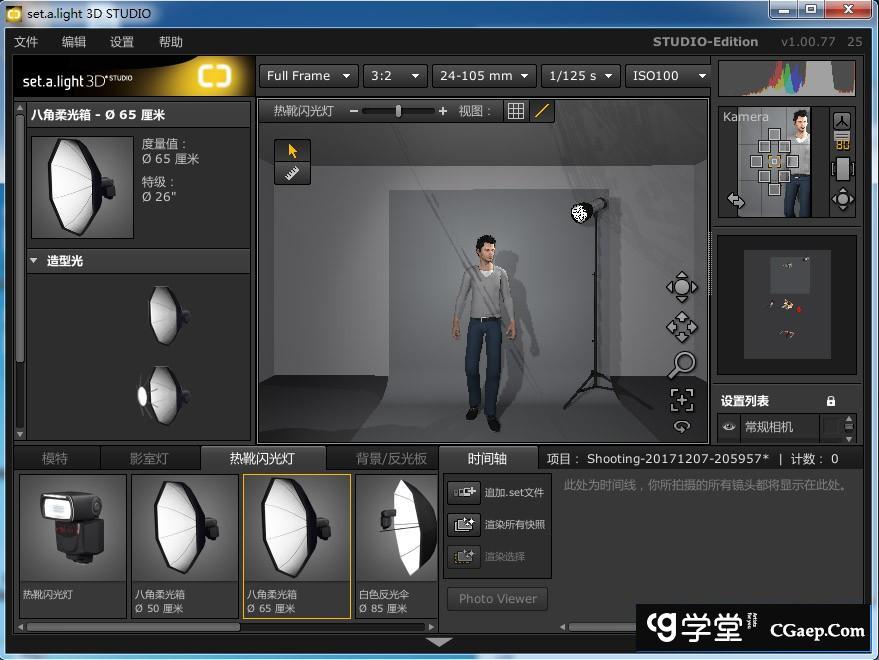Screen dimensions: 879x660
Task: Click the Photo Viewer button
Action: [497, 599]
